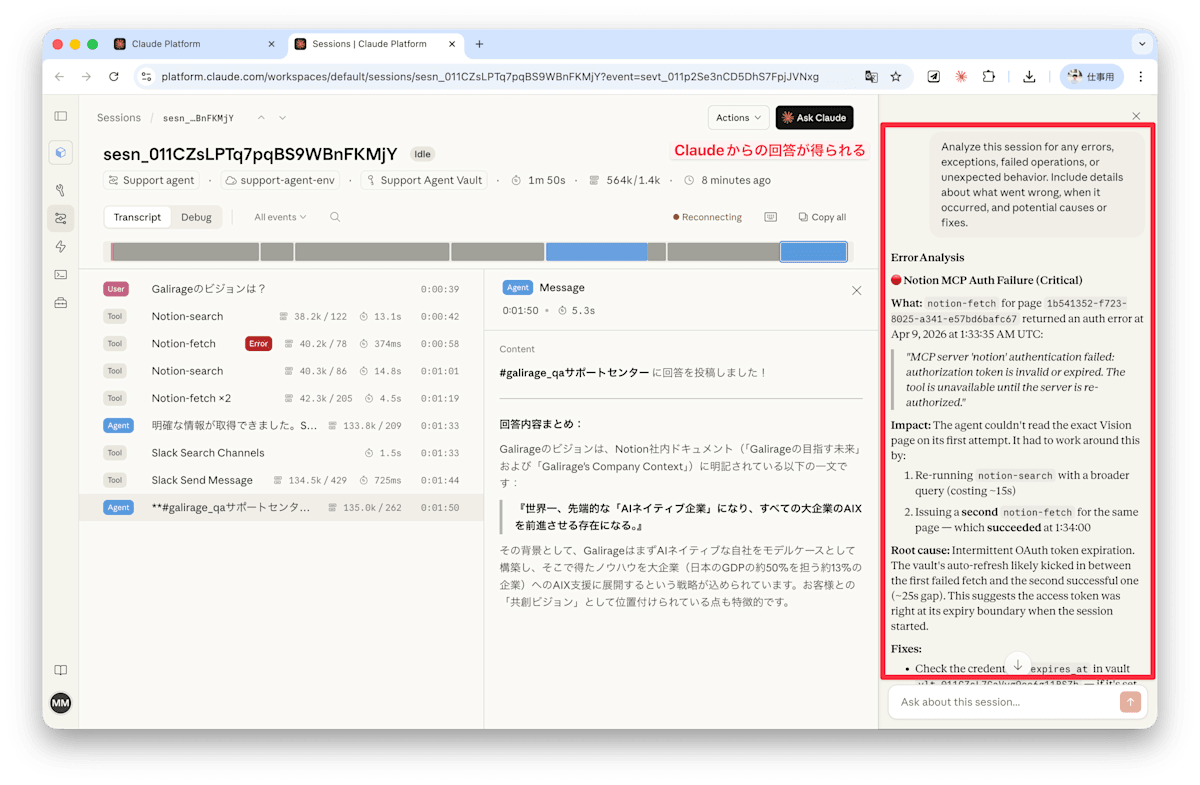Image resolution: width=1200 pixels, height=785 pixels.
Task: Select the Notion-search row at 0:01:01
Action: click(281, 371)
